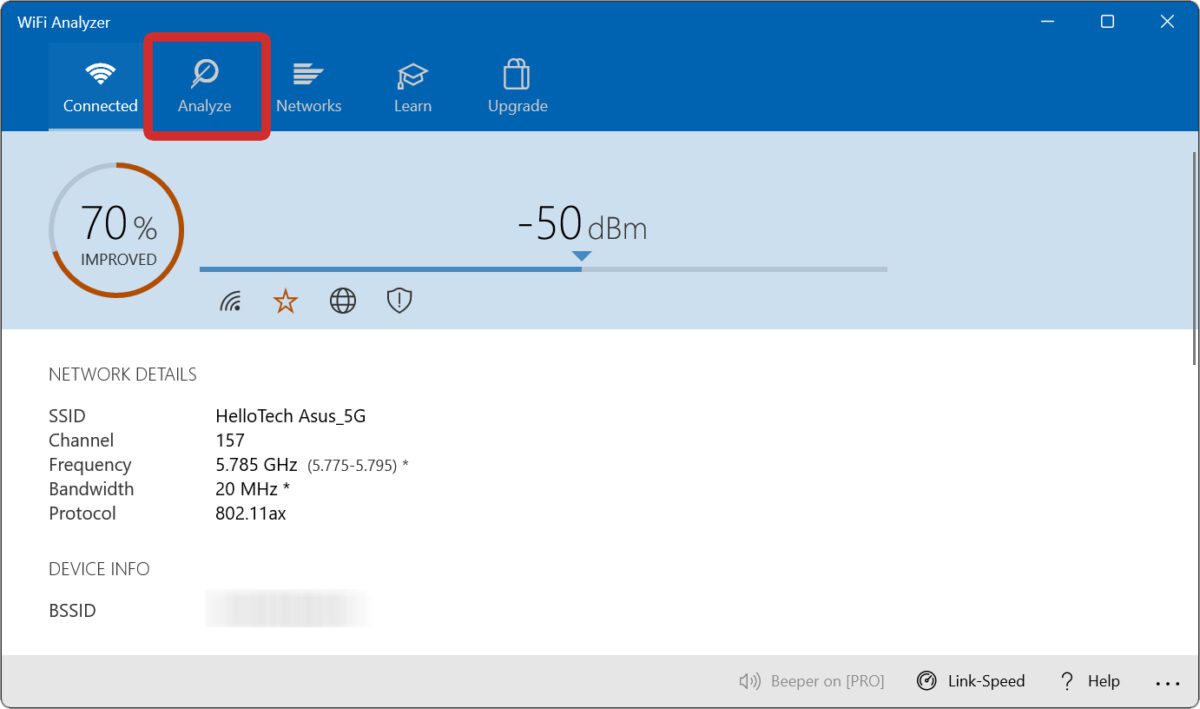The image size is (1200, 709).
Task: Click the vertical scrollbar on the right
Action: tap(1194, 260)
